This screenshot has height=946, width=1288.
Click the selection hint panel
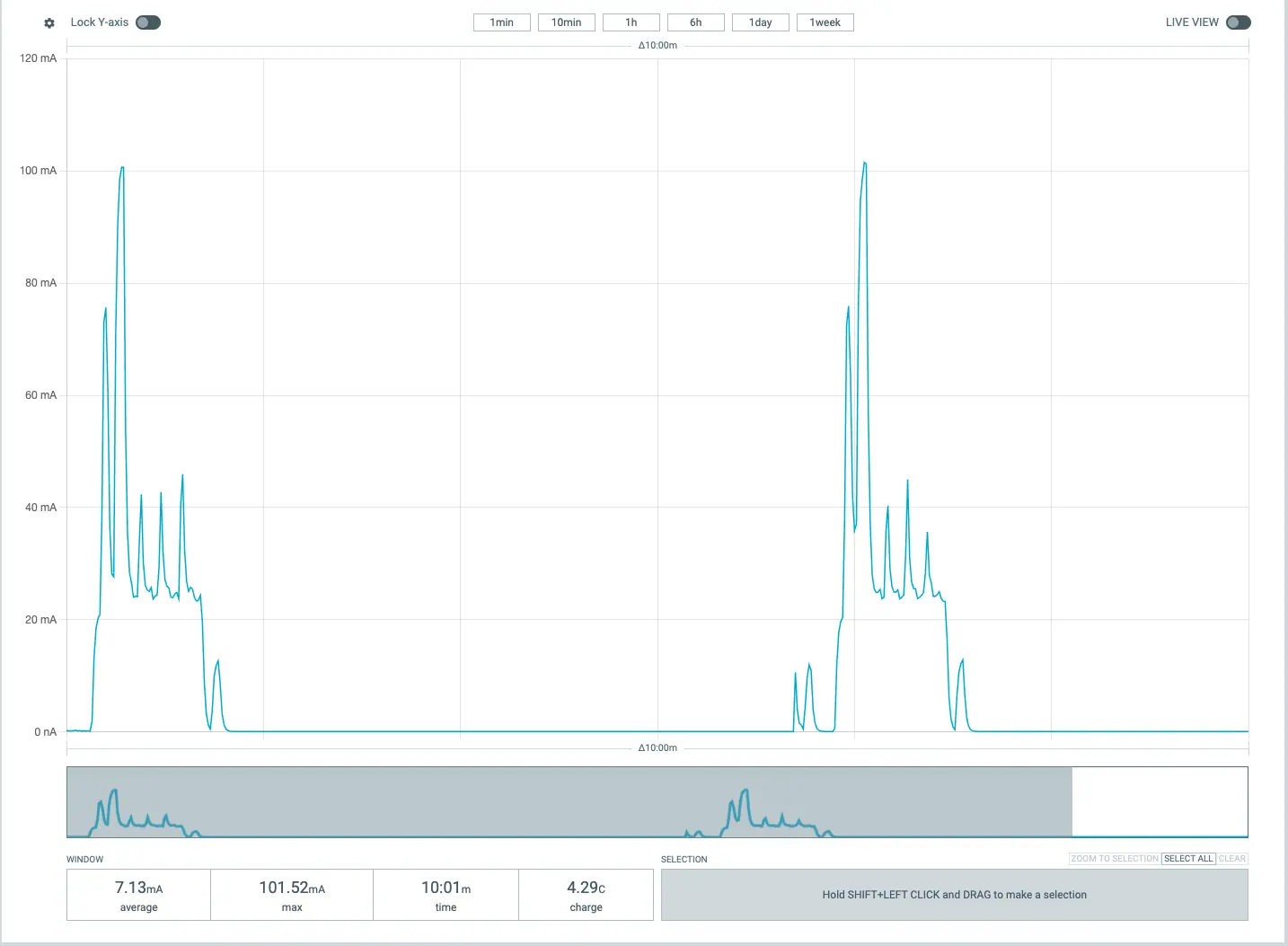[954, 895]
